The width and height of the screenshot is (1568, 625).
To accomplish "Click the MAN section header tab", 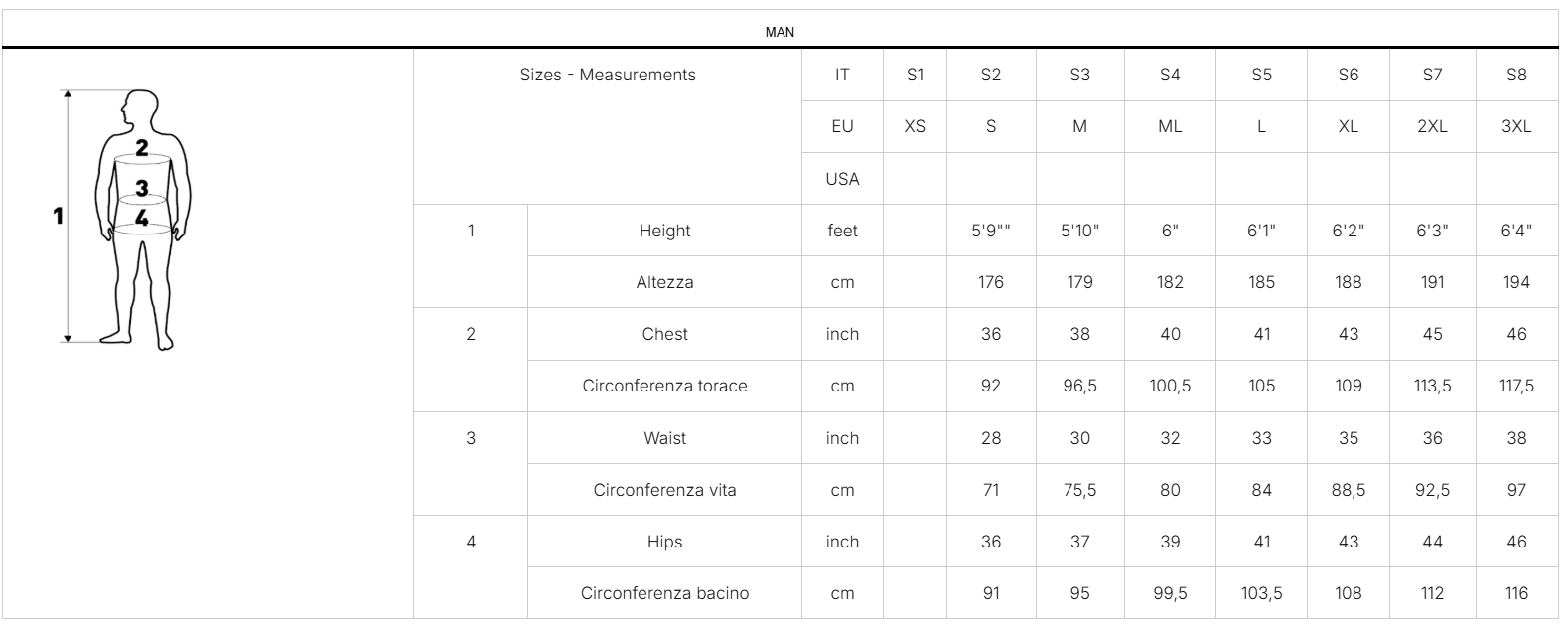I will (780, 32).
